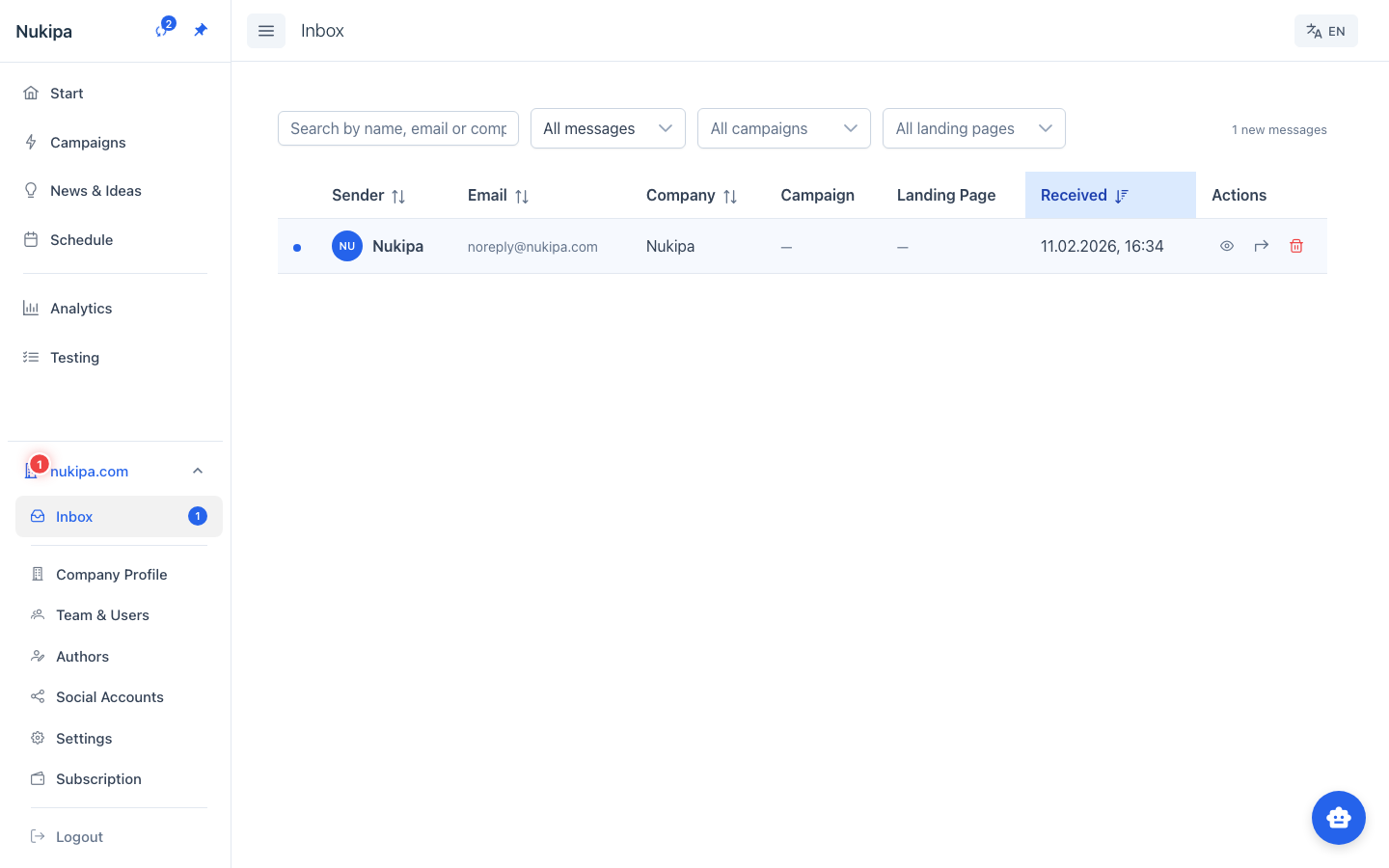
Task: Open the chatbot assistant button
Action: (1338, 818)
